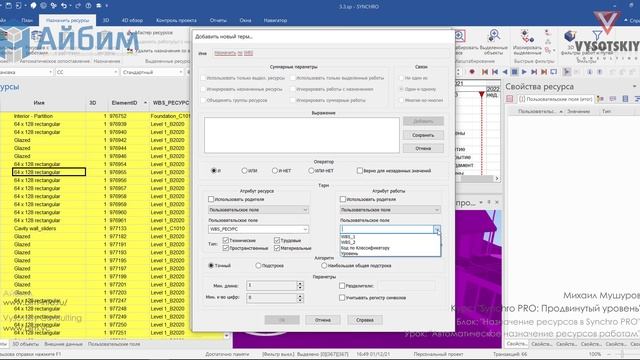Jump to project end with the orange forward icon
Viewport: 640px width, 360px height.
tap(544, 72)
